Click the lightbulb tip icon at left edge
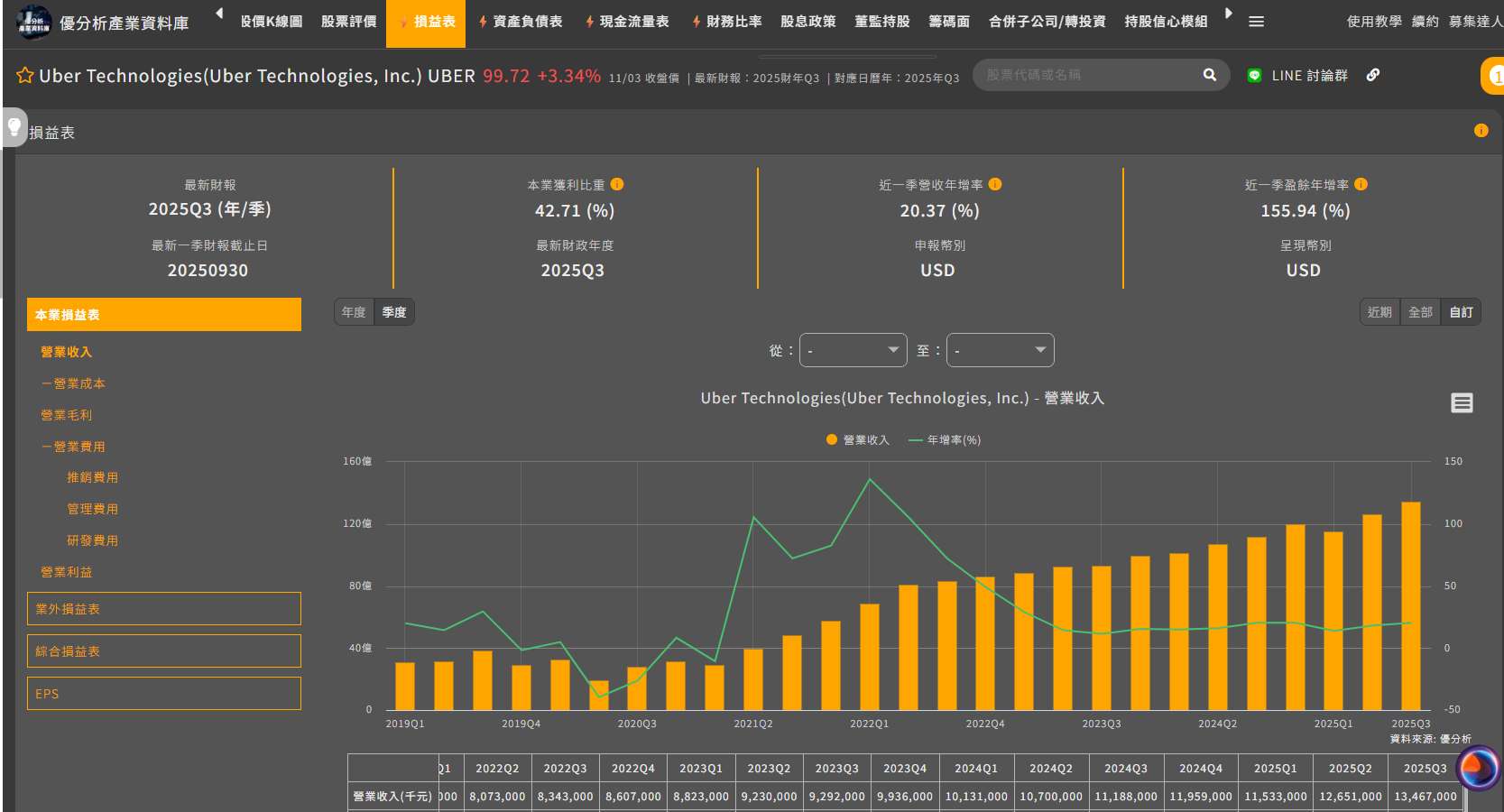1504x812 pixels. click(14, 126)
